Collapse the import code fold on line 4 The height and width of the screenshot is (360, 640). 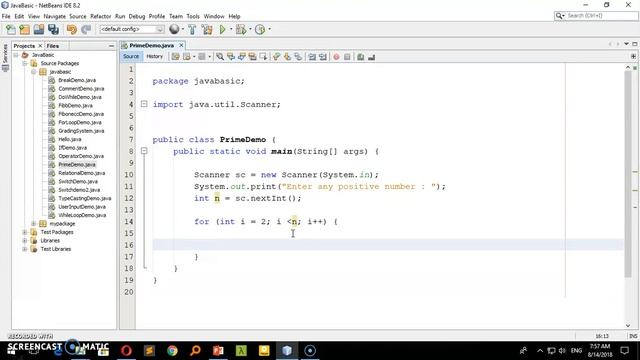144,104
